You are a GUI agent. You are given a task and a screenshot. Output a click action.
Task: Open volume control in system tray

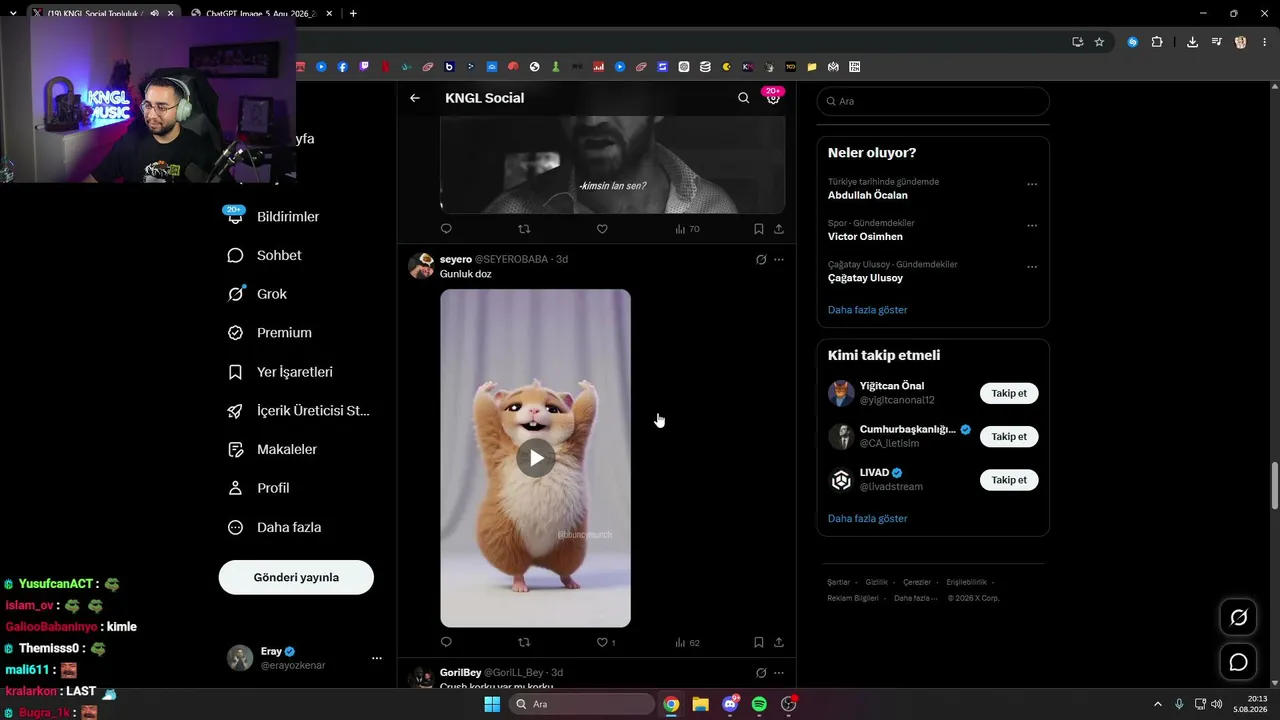tap(1216, 704)
